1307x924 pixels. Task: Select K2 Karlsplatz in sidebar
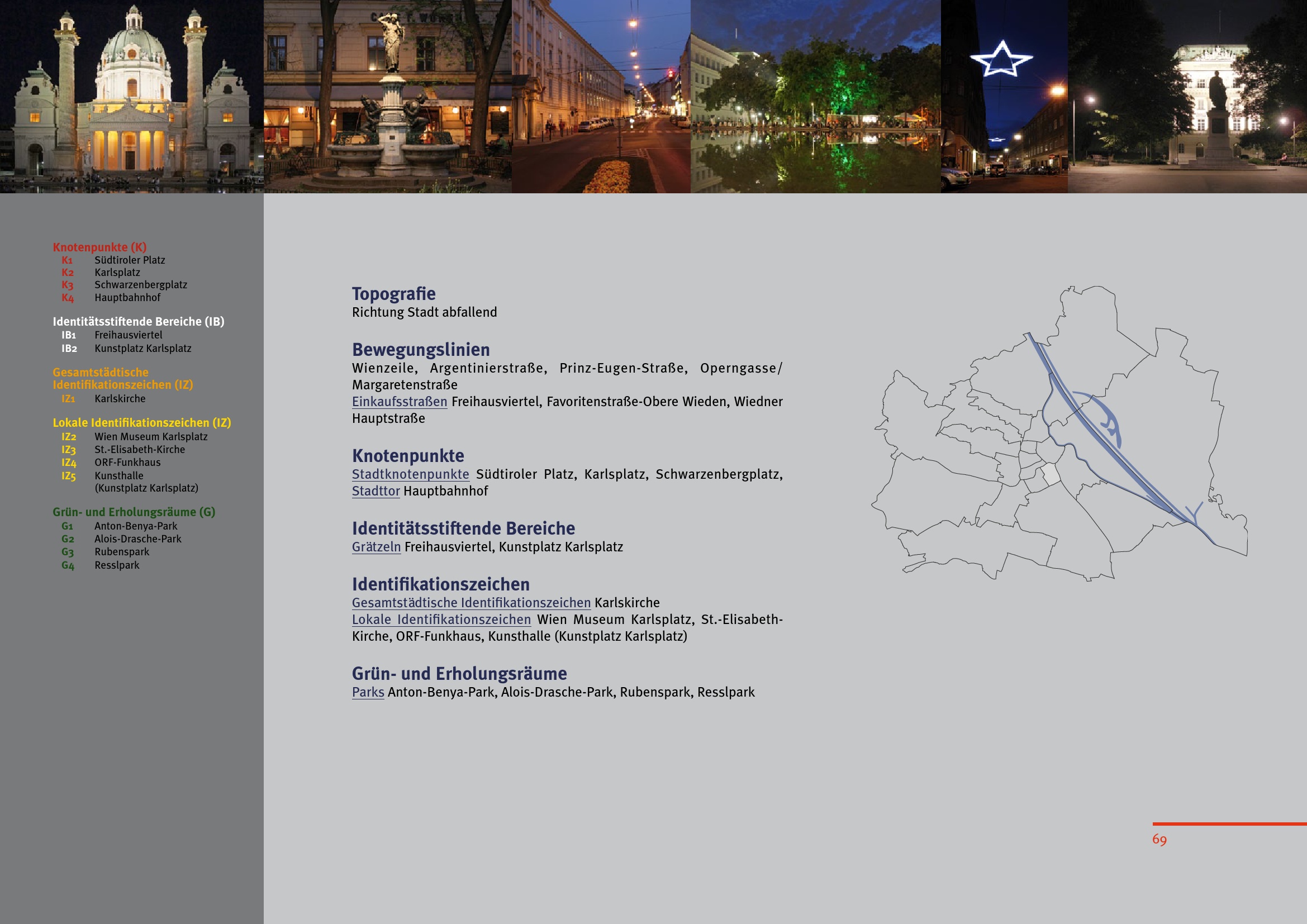[117, 273]
